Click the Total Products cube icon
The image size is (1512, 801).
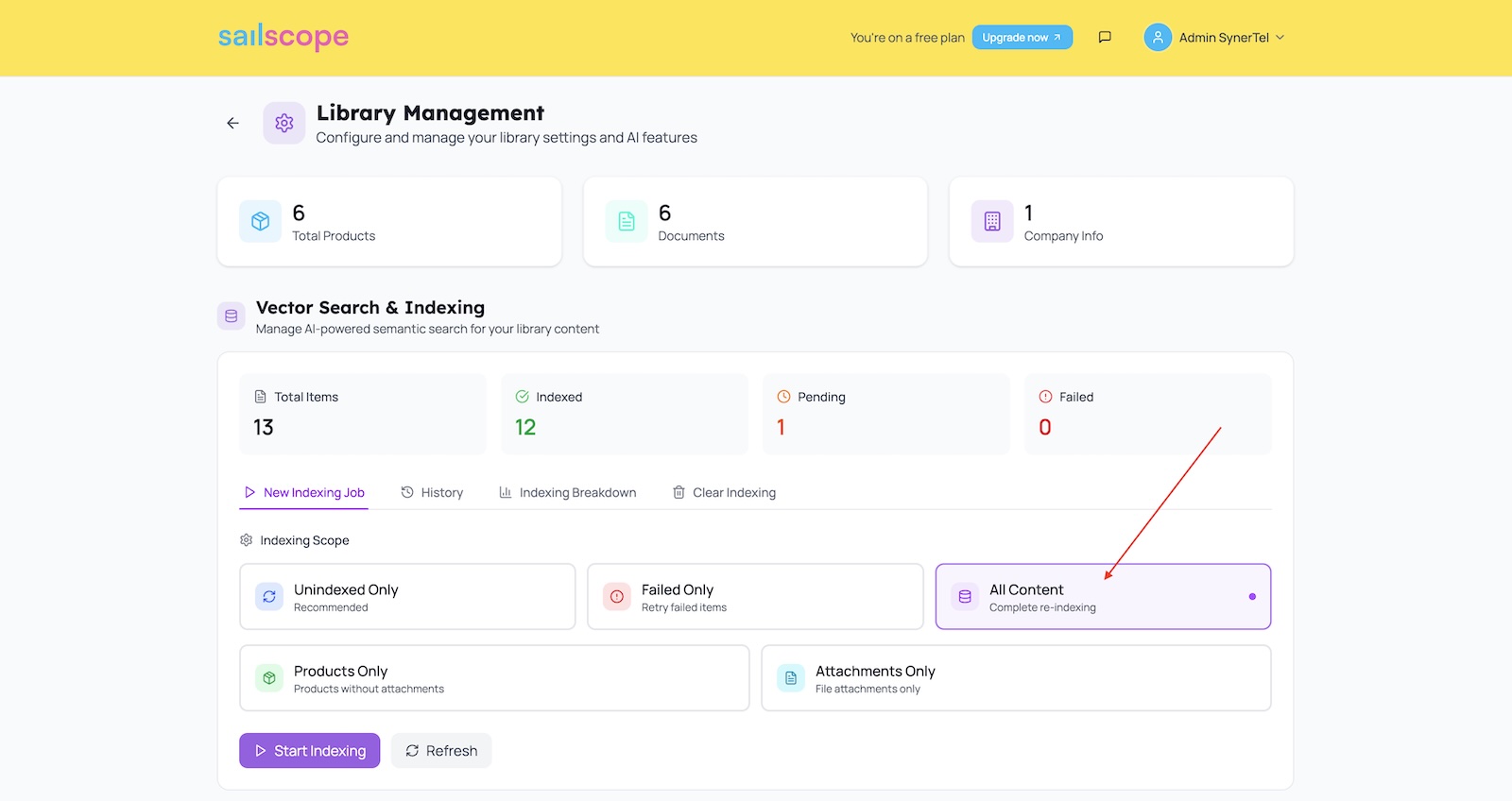(x=260, y=222)
